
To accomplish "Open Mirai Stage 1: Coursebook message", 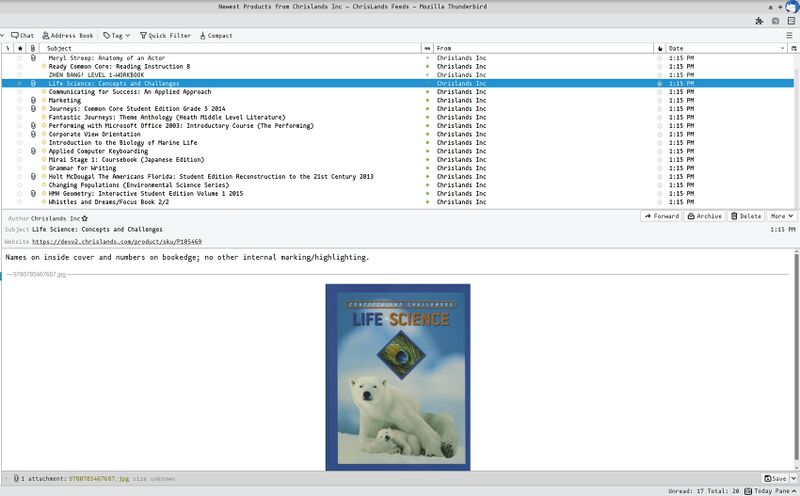I will pos(127,160).
